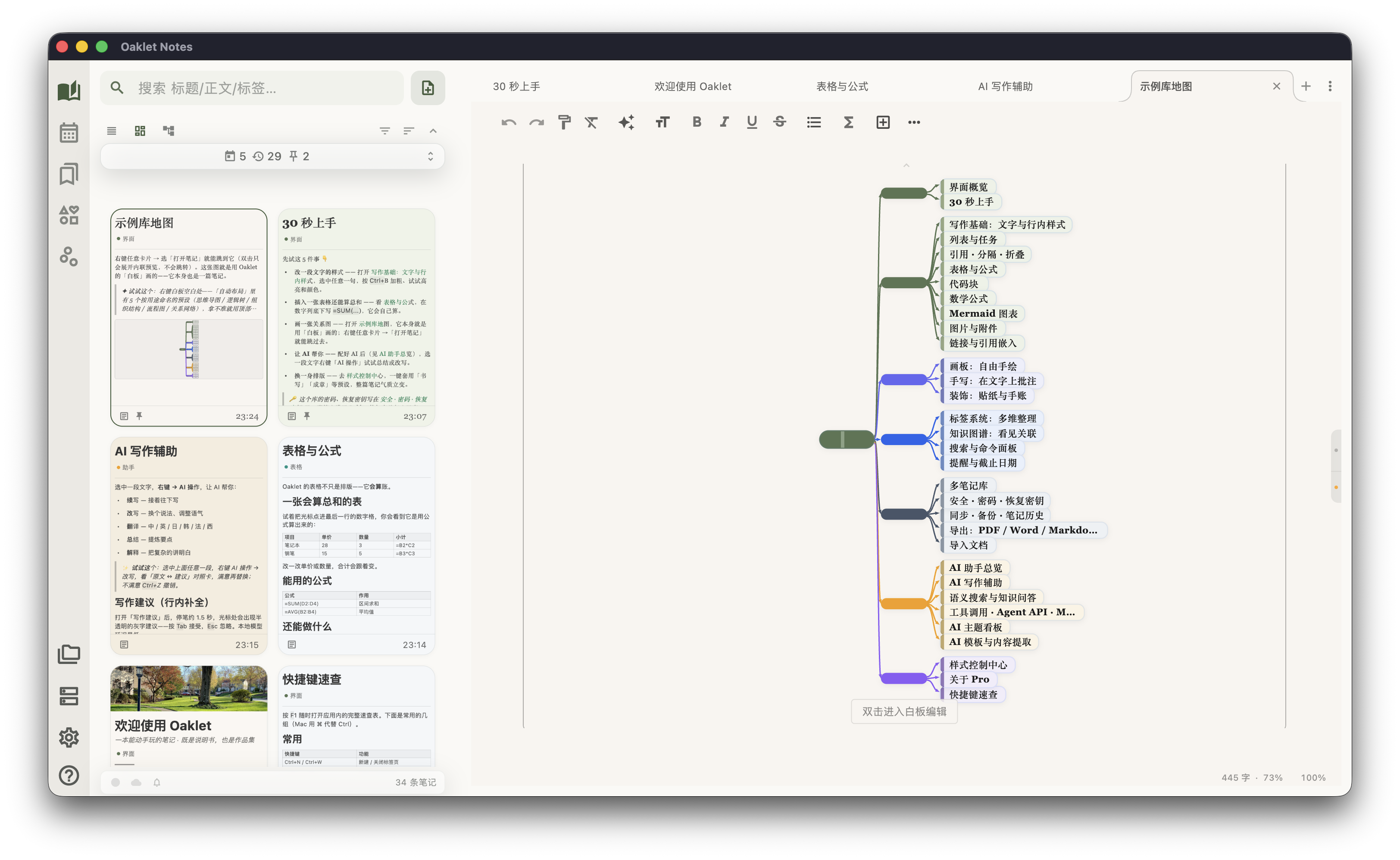Click the redo arrow in editor toolbar
The width and height of the screenshot is (1400, 860).
point(537,122)
